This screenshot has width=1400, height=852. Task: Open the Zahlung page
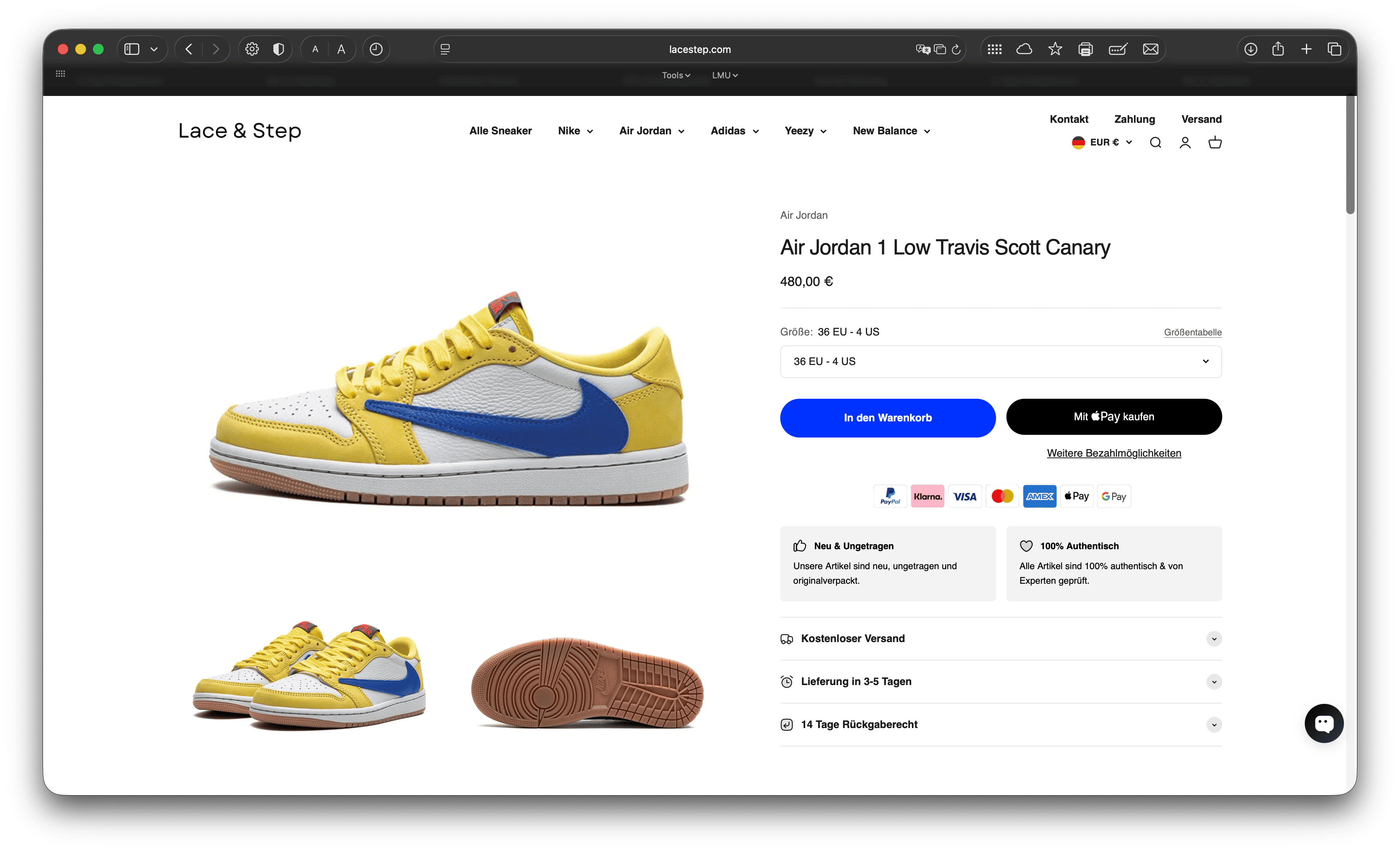coord(1134,119)
